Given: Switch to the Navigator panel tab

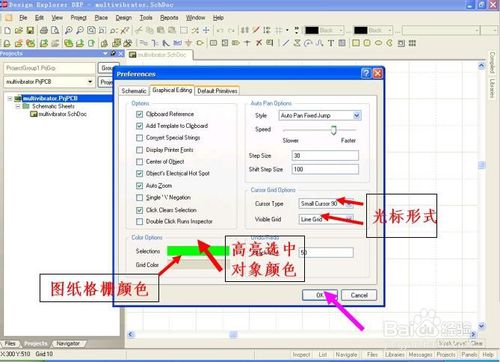Looking at the screenshot, I should (68, 343).
